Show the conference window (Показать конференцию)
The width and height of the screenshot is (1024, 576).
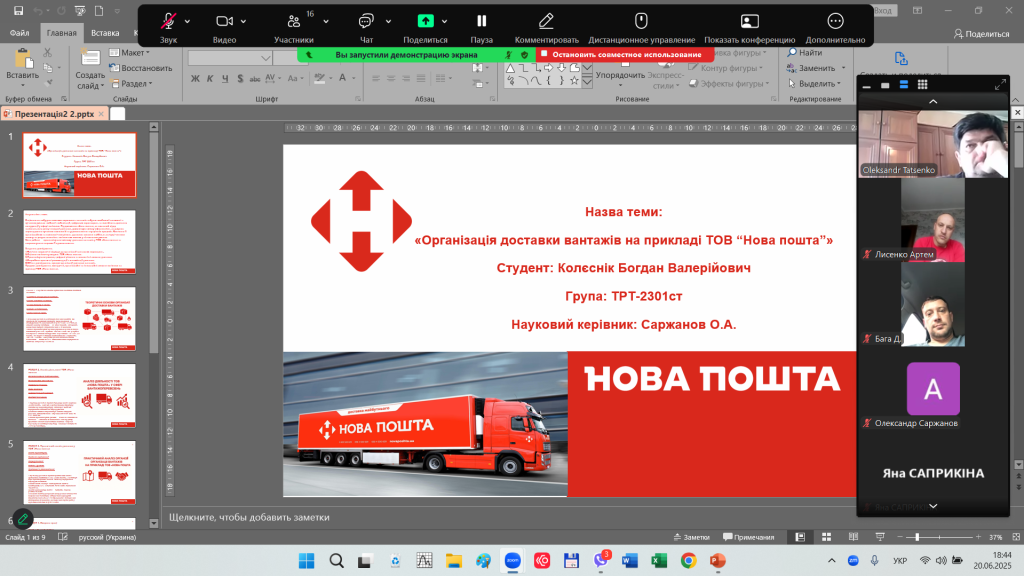pos(749,27)
